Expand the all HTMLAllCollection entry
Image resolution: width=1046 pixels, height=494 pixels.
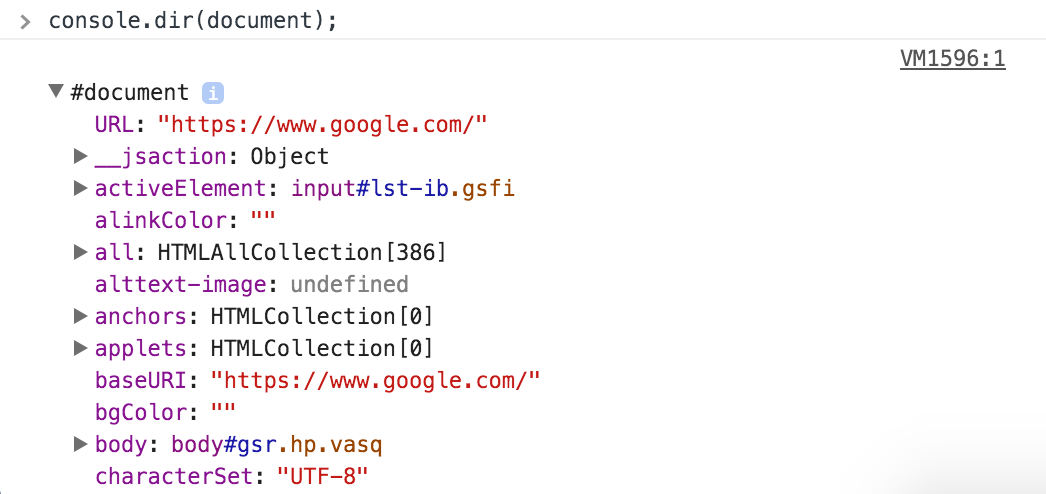(x=81, y=253)
